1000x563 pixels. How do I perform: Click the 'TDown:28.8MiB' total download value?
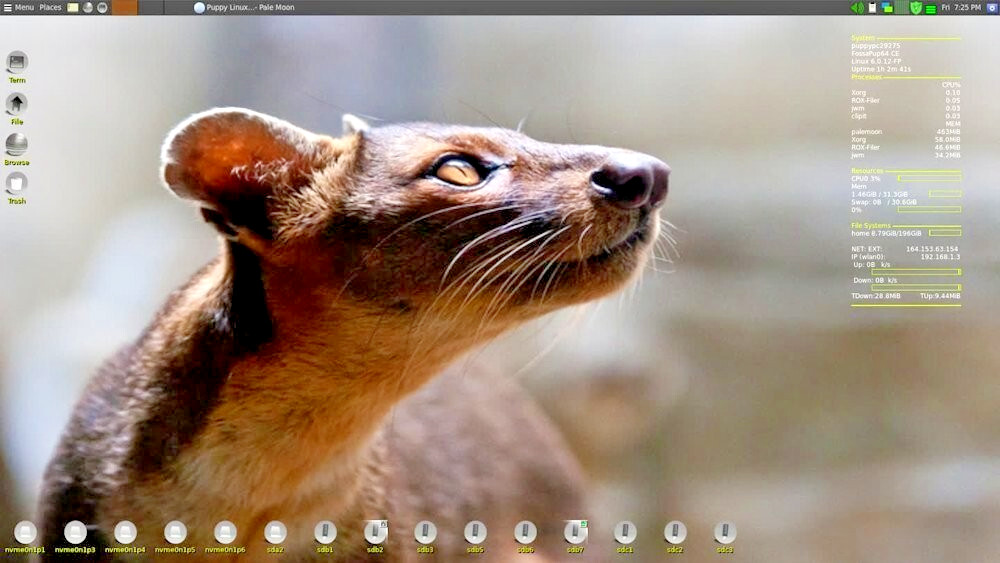[876, 296]
